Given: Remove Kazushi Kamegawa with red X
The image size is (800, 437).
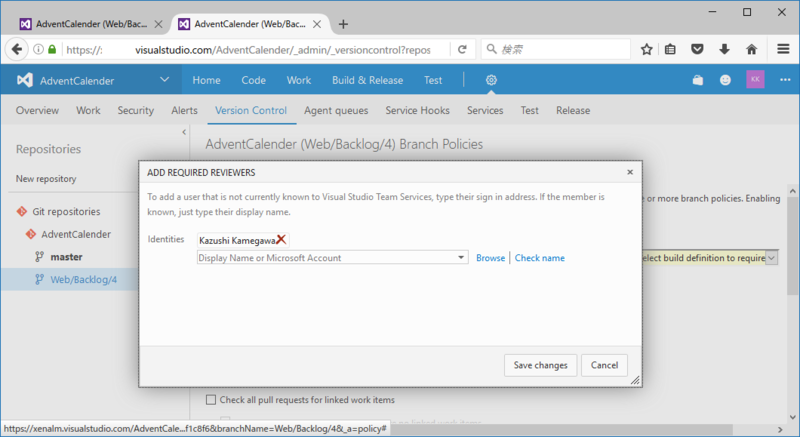Looking at the screenshot, I should [281, 240].
